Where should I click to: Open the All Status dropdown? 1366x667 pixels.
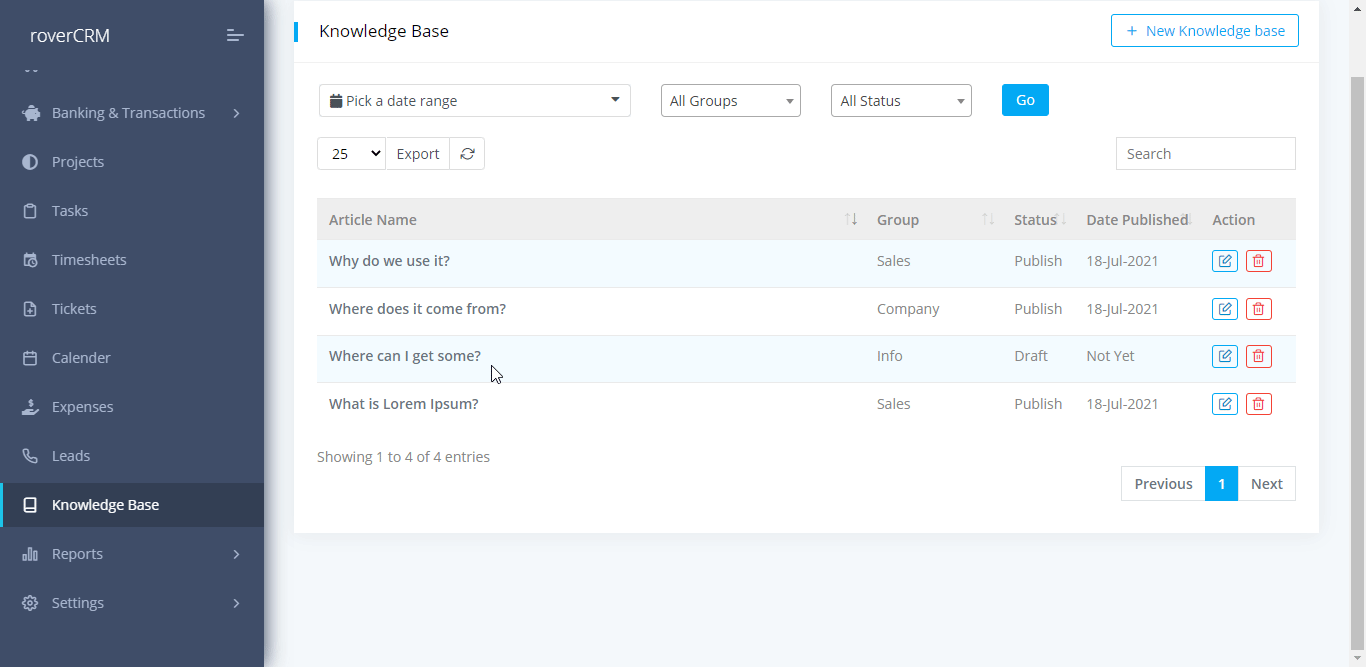901,101
